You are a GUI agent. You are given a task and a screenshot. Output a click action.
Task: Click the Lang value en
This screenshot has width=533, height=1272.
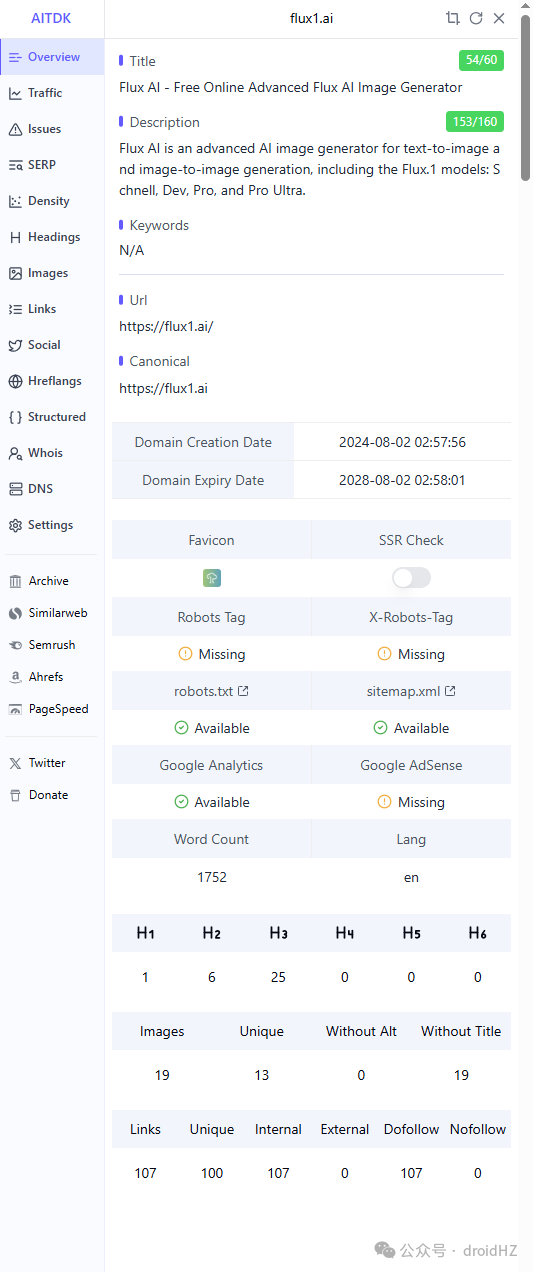411,877
